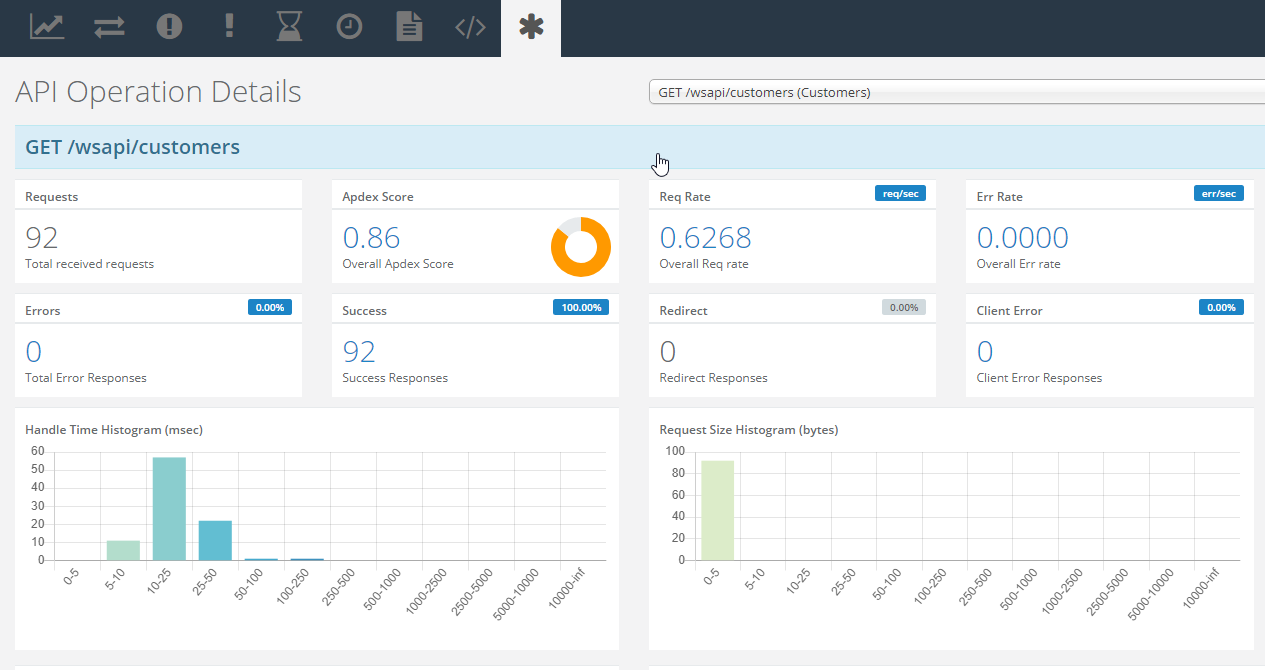The image size is (1265, 670).
Task: Click the Overall Req rate label
Action: pos(704,264)
